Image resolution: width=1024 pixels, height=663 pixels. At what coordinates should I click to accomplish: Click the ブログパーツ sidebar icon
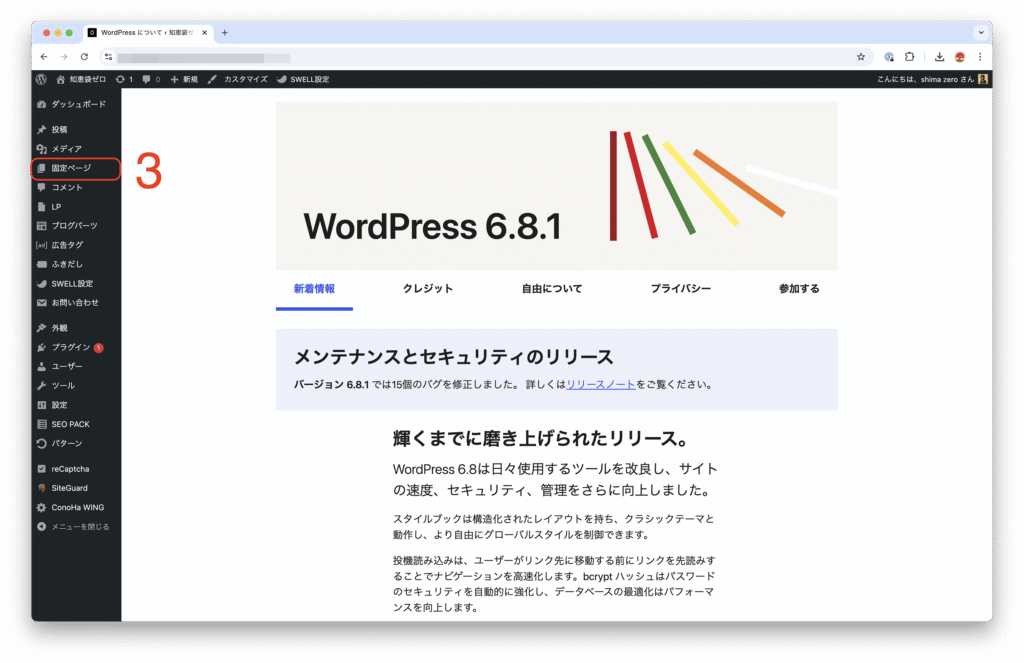pyautogui.click(x=42, y=225)
